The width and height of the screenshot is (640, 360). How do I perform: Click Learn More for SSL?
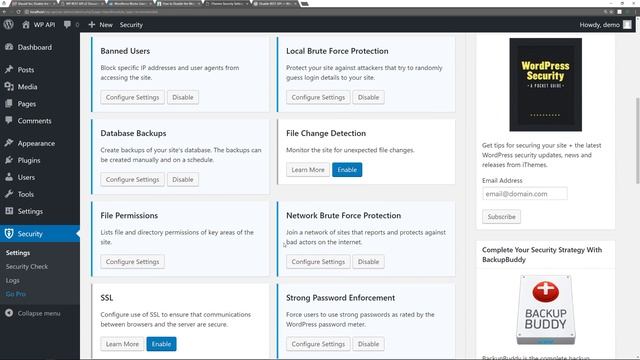coord(122,344)
